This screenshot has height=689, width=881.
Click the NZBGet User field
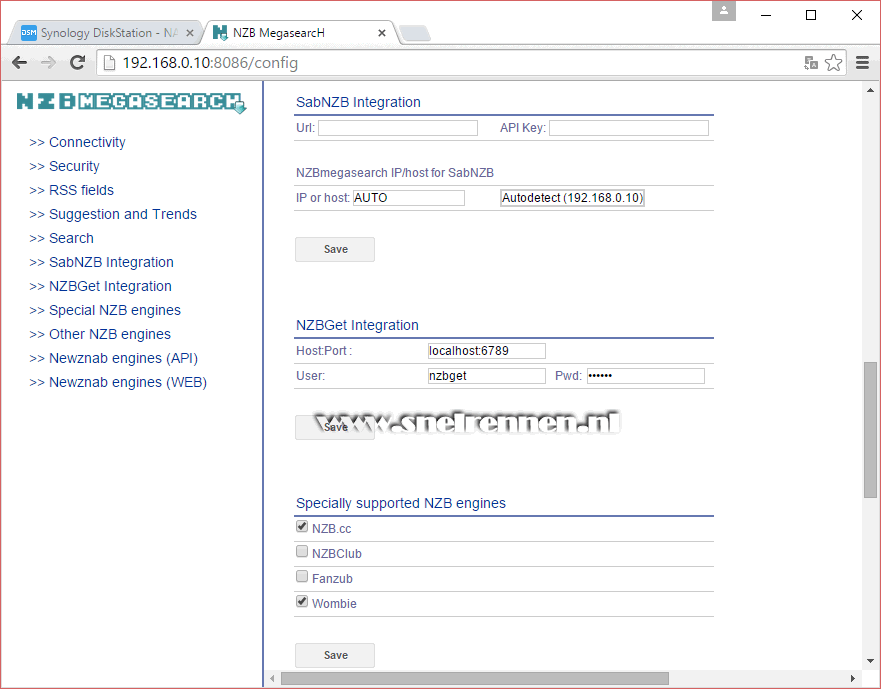point(487,376)
